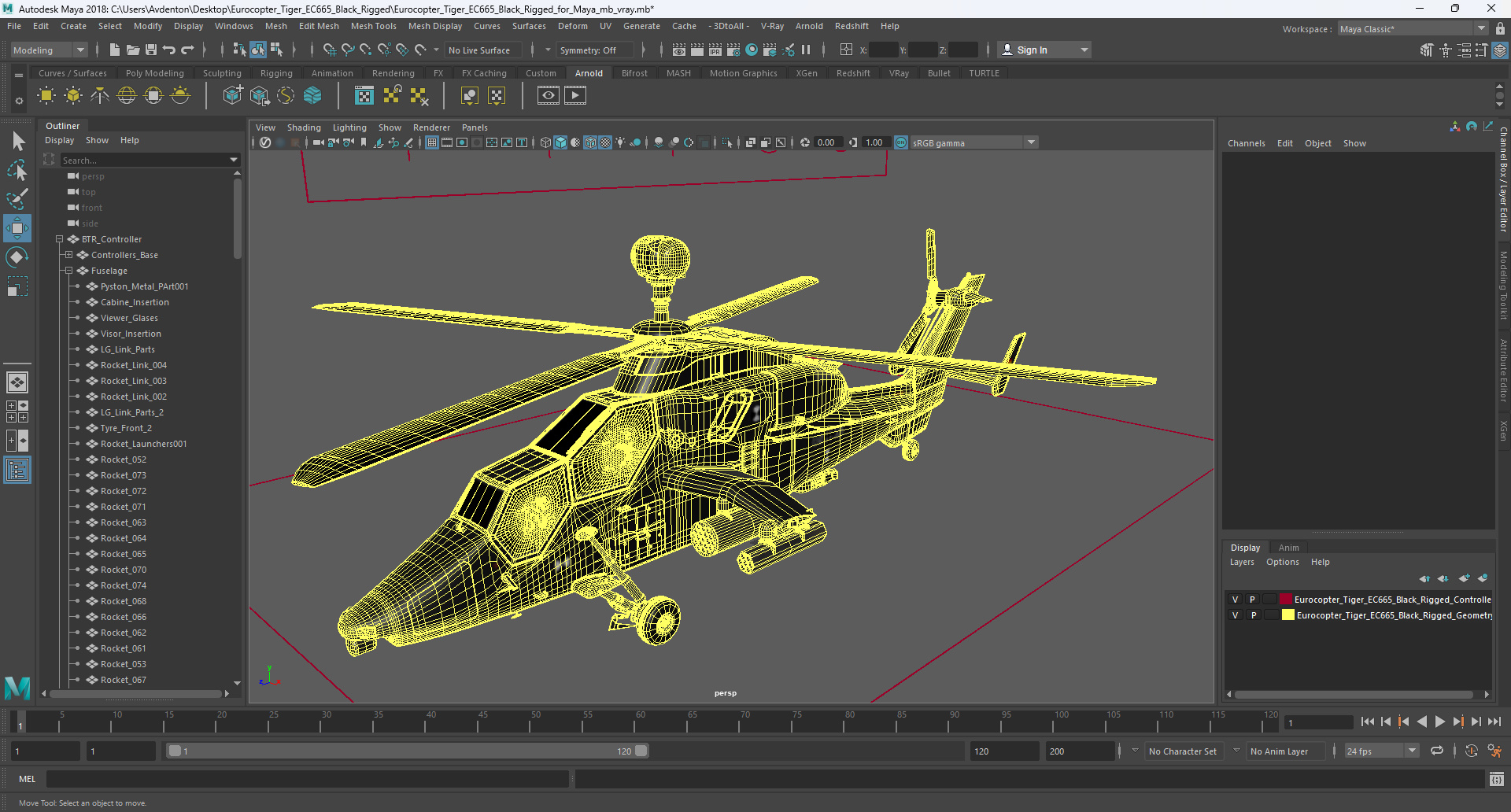Viewport: 1511px width, 812px height.
Task: Open the sRGB gamma view transform dropdown
Action: tap(974, 142)
